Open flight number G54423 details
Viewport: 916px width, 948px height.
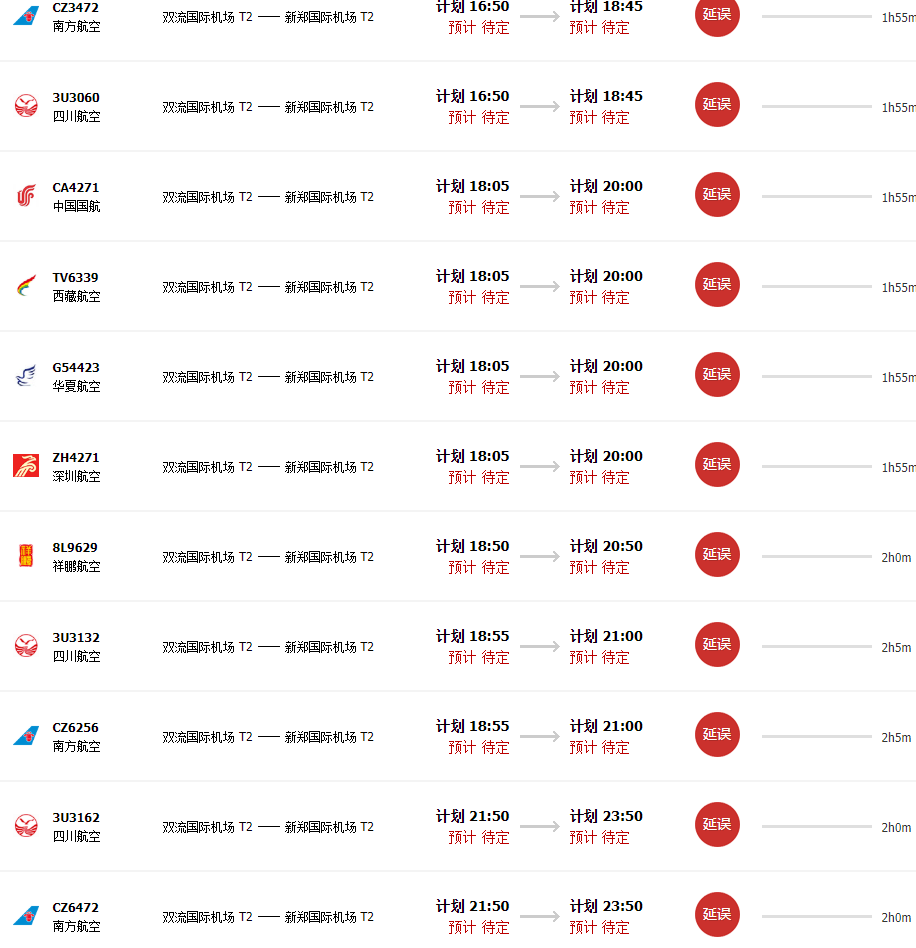tap(76, 368)
